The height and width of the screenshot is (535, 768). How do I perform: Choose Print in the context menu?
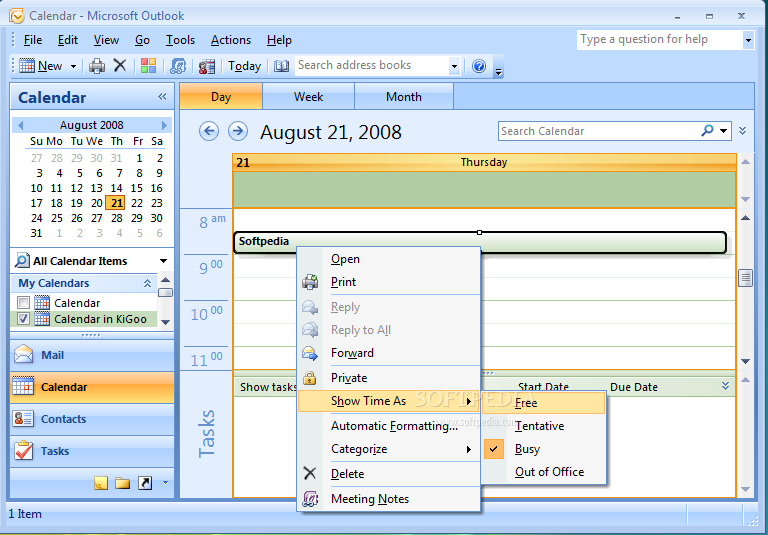point(389,282)
